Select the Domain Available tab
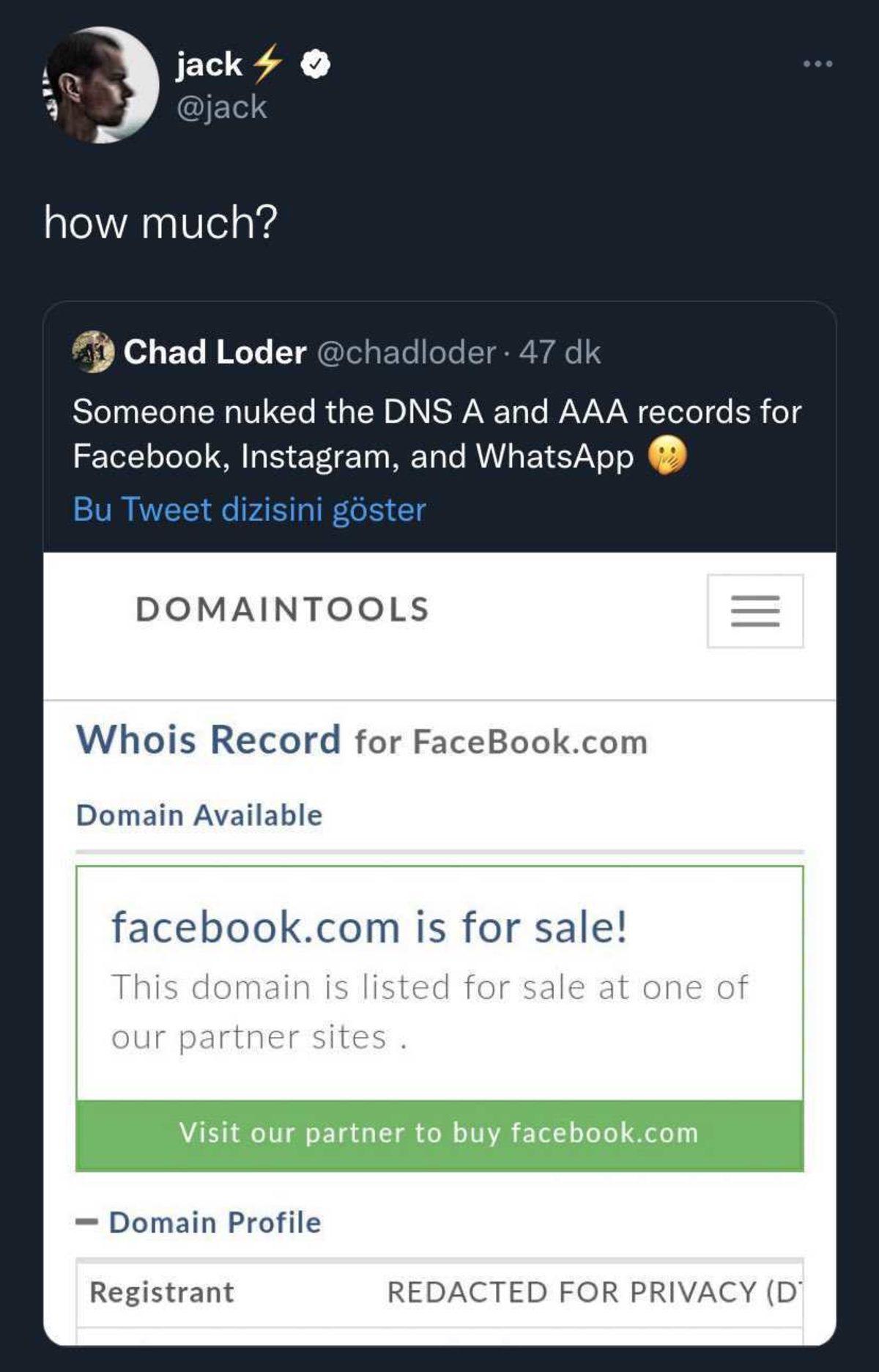 tap(199, 815)
